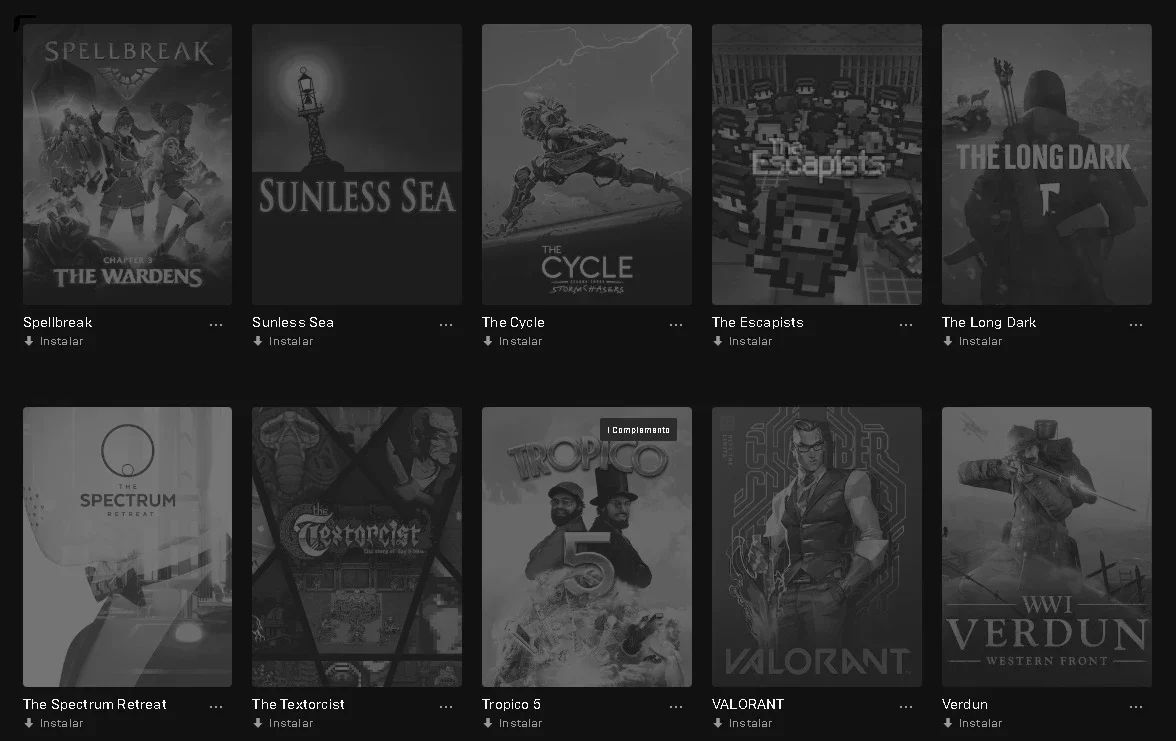
Task: Open the three-dot menu for The Escapists
Action: click(906, 325)
